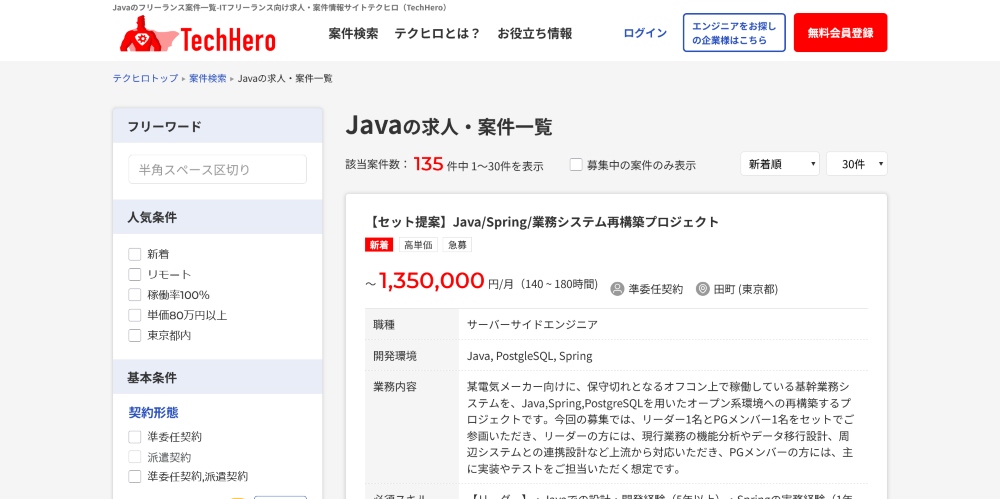Open 案件検索 in the top navigation

pos(353,34)
